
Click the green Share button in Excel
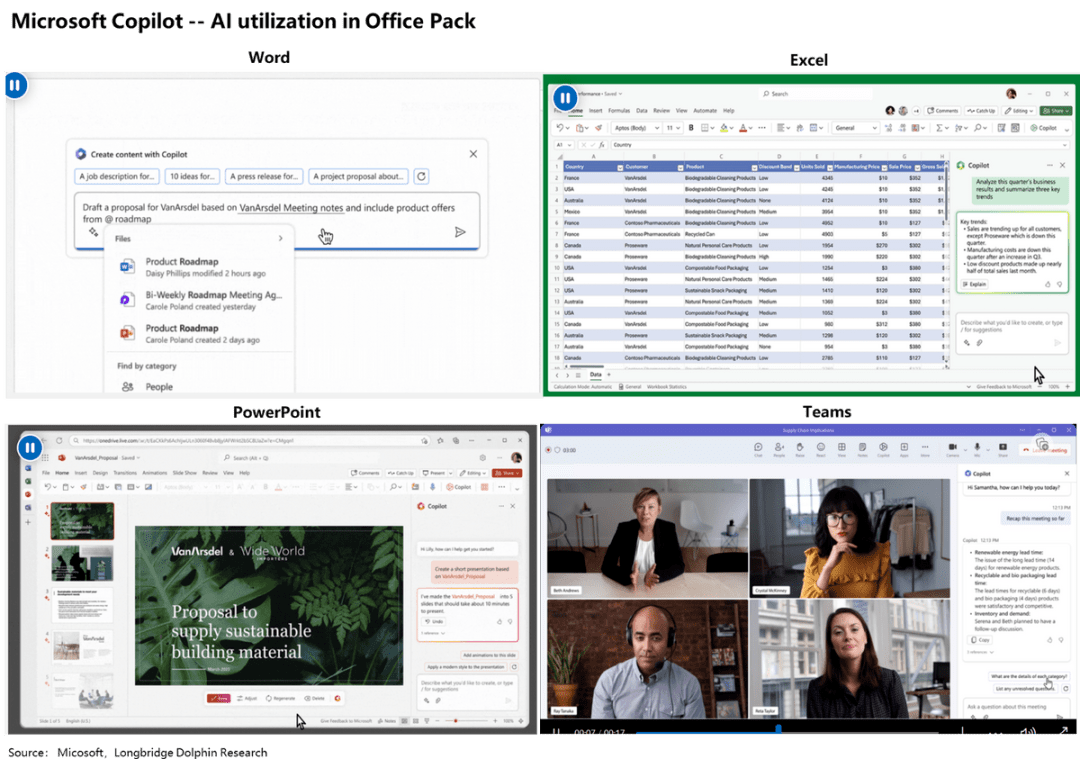(x=1056, y=111)
